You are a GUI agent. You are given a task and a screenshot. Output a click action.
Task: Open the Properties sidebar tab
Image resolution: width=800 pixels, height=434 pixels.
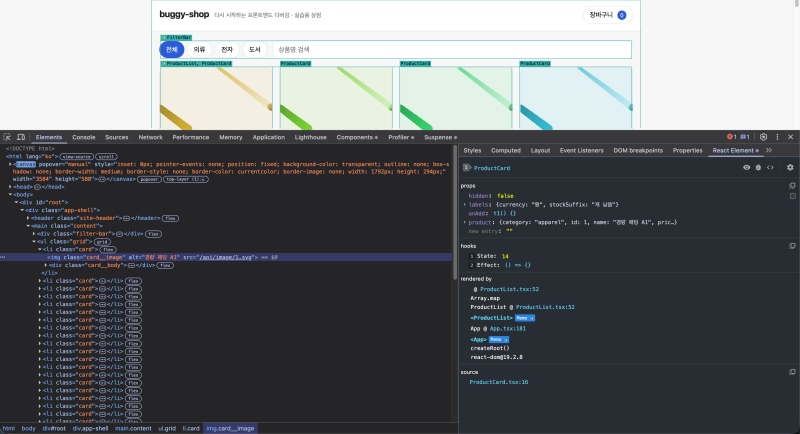[x=687, y=150]
